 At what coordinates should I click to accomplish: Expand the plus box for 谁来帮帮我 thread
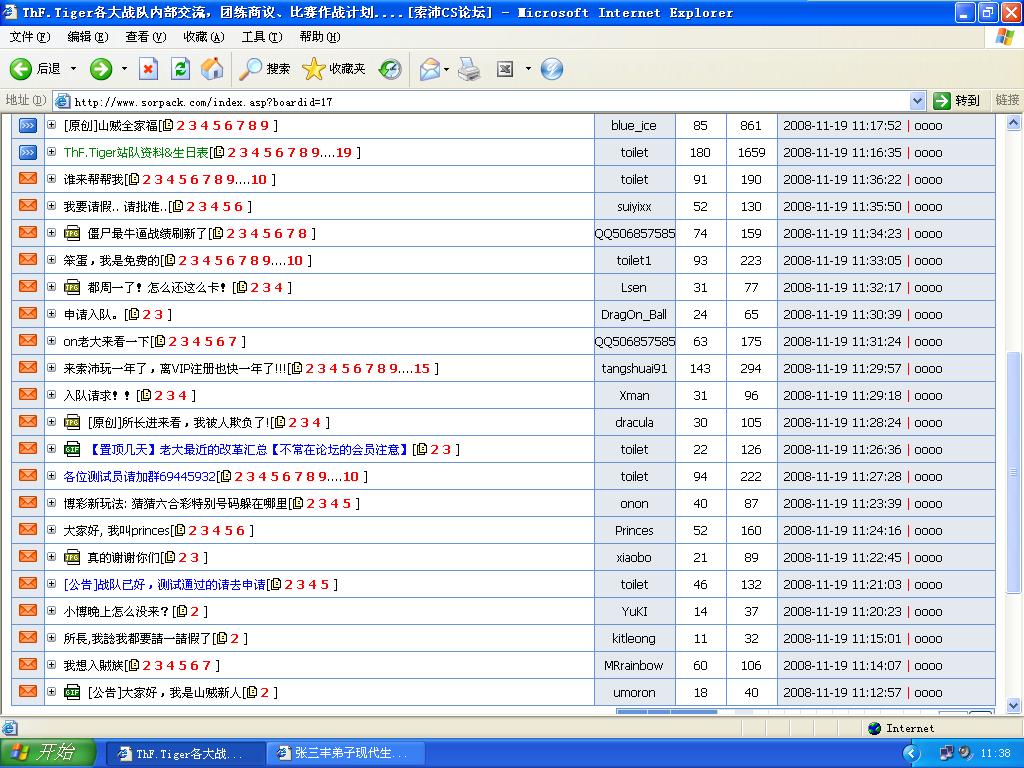point(52,179)
